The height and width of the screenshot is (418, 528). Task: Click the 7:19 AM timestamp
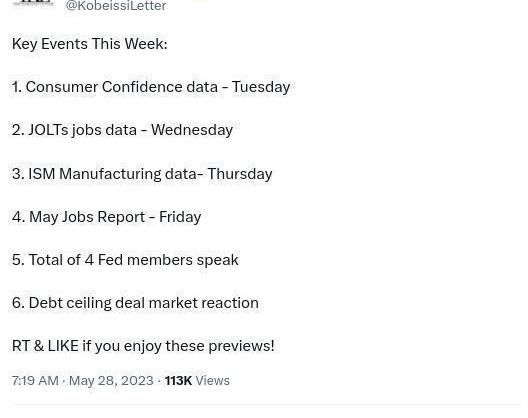click(x=35, y=381)
